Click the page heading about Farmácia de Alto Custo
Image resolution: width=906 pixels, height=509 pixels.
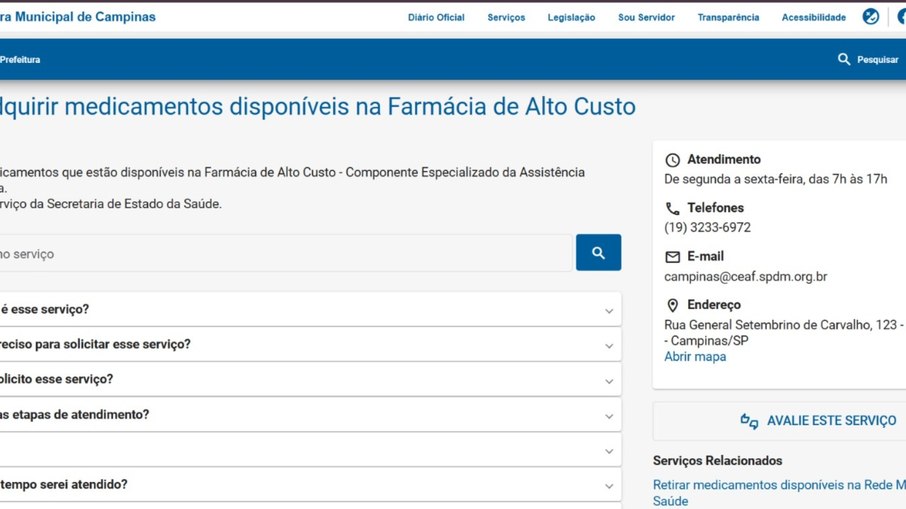(318, 107)
